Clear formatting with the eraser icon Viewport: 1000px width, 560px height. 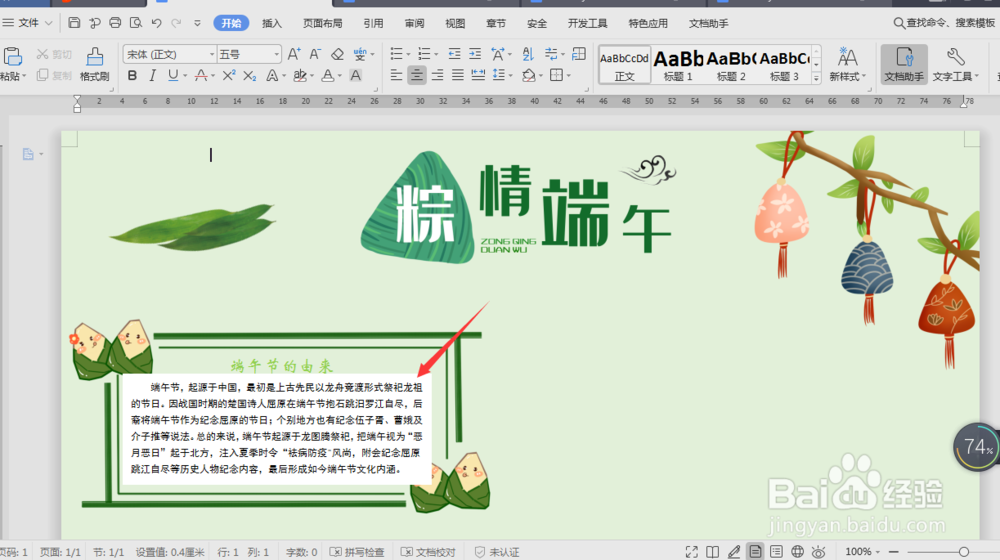coord(337,54)
